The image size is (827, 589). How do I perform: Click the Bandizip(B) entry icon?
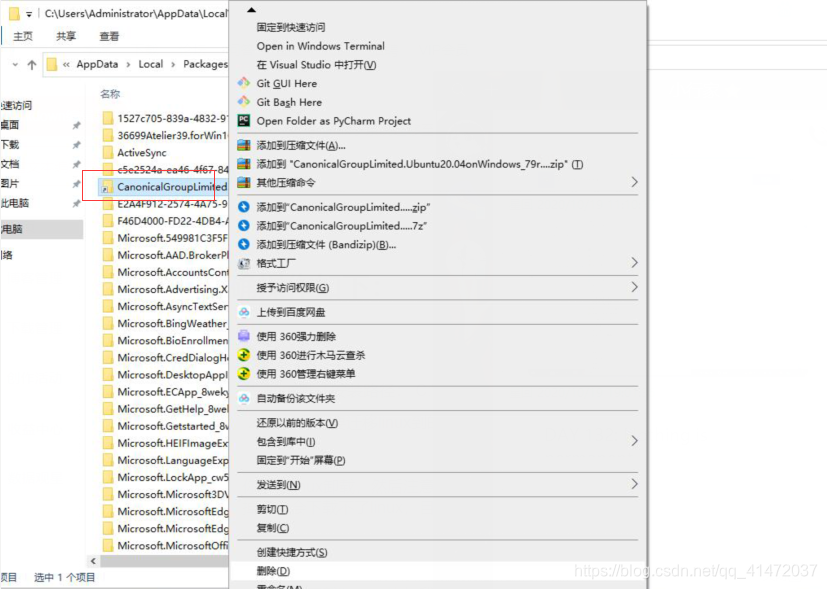(x=244, y=244)
